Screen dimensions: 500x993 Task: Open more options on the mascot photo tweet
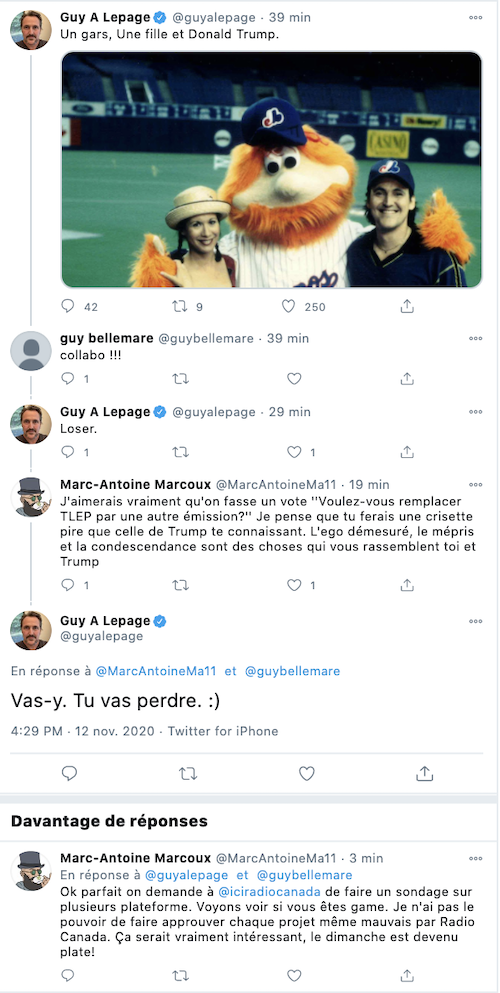click(475, 18)
